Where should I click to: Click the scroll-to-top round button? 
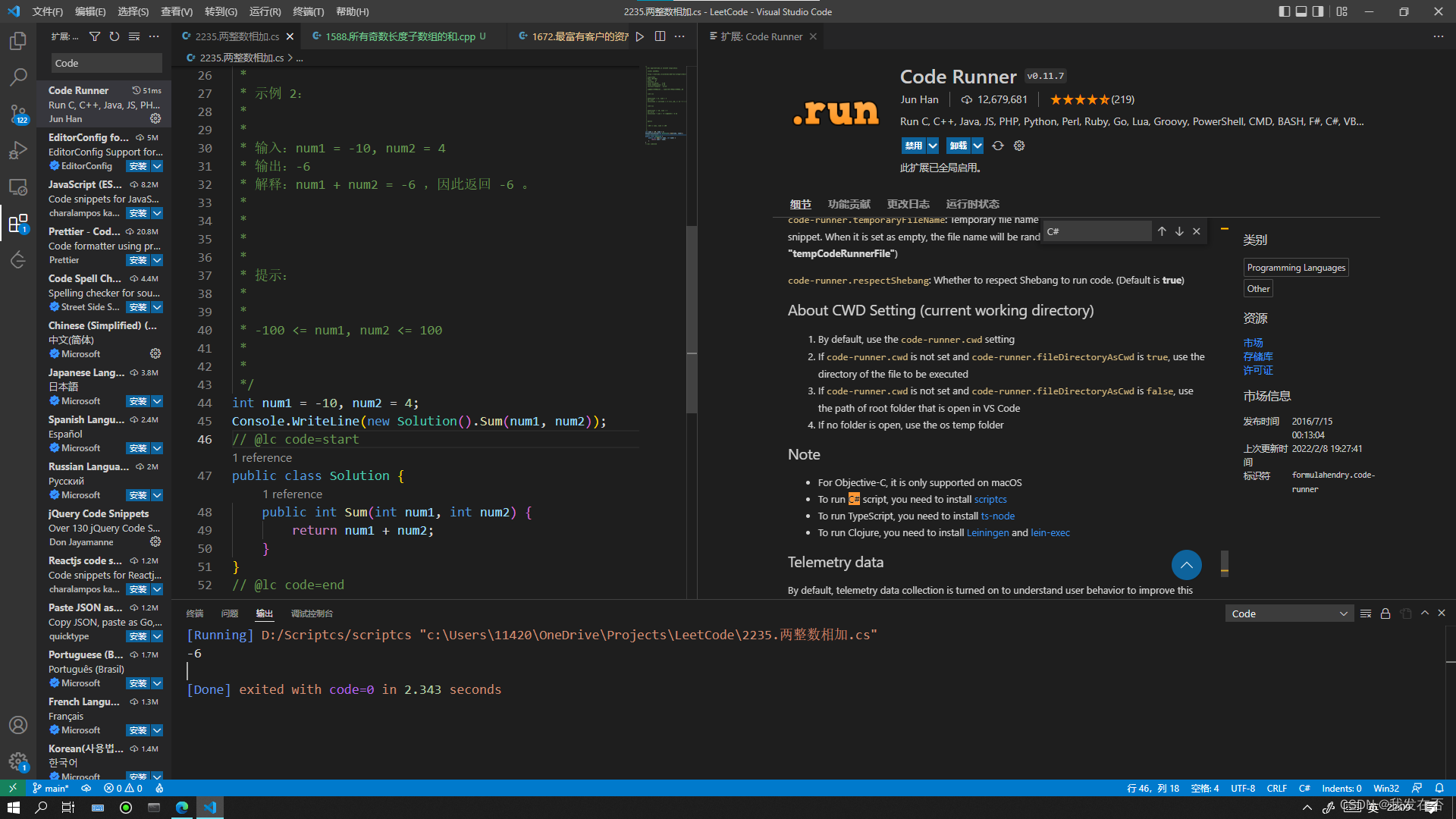pyautogui.click(x=1187, y=565)
